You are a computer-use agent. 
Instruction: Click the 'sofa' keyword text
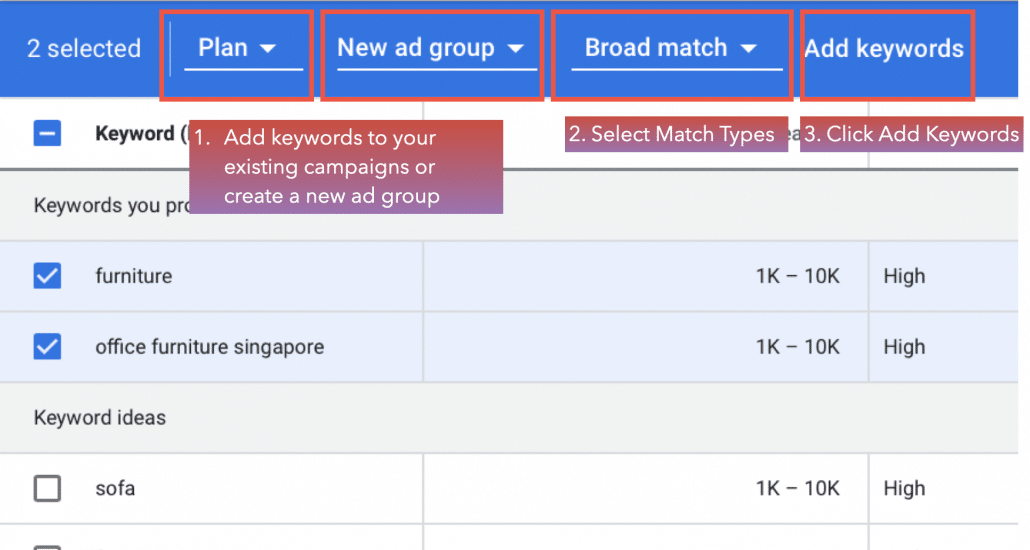click(115, 489)
